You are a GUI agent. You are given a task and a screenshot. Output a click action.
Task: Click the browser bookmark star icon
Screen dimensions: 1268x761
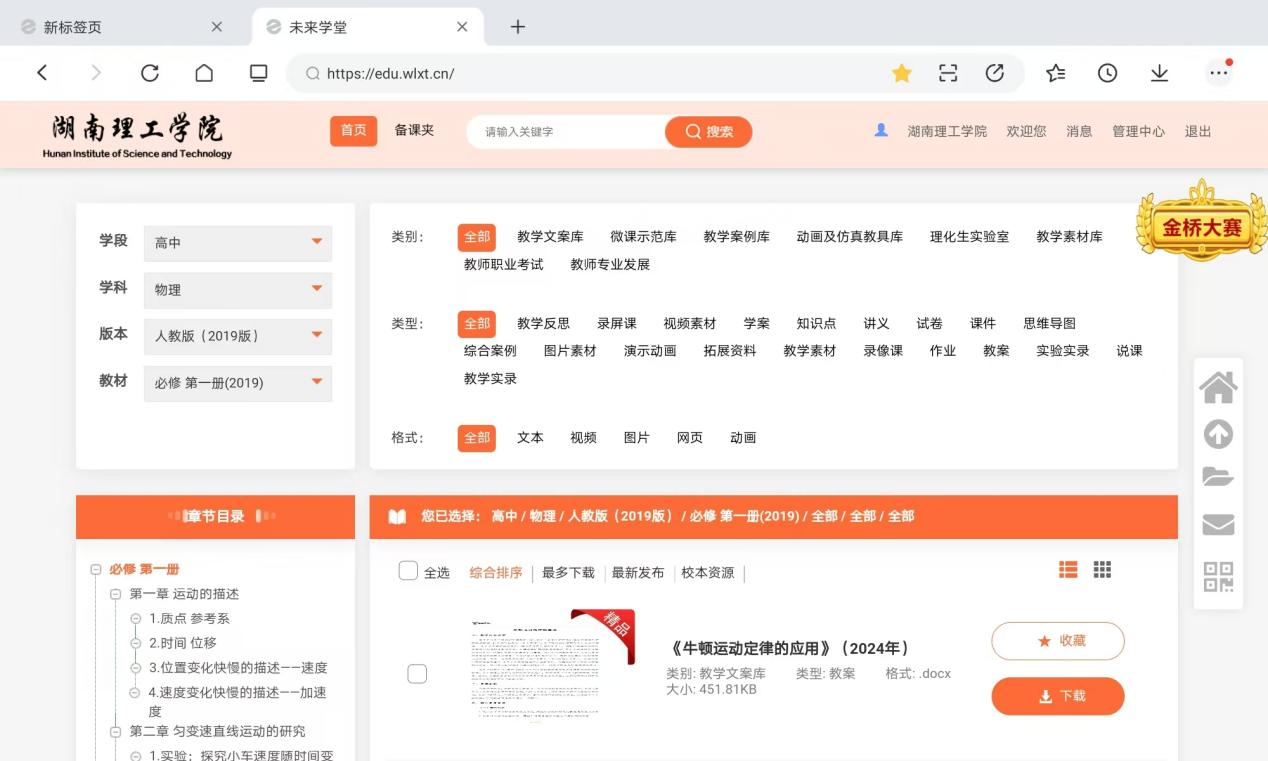(x=901, y=73)
